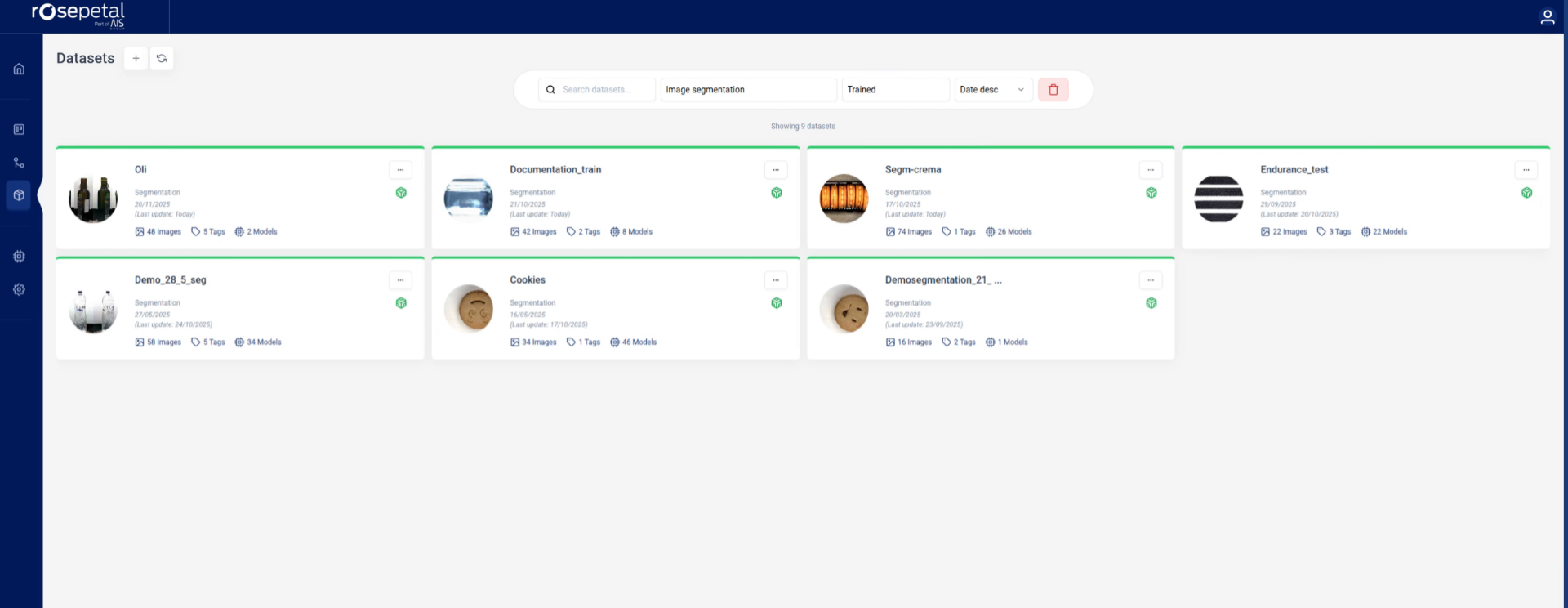Screen dimensions: 1568x608
Task: Open the settings gear in sidebar
Action: pyautogui.click(x=19, y=289)
